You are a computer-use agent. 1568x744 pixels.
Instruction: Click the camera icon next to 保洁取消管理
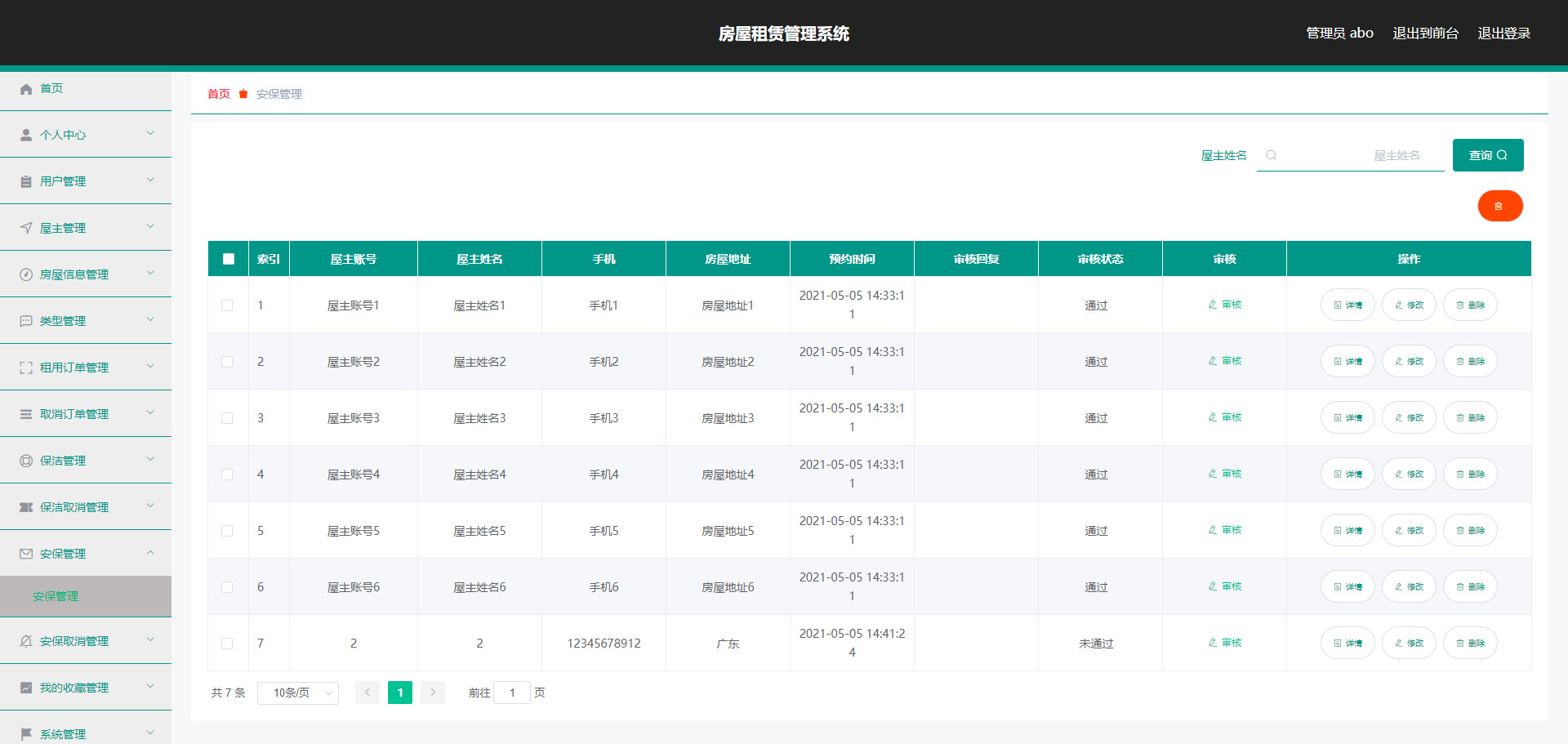pos(26,508)
